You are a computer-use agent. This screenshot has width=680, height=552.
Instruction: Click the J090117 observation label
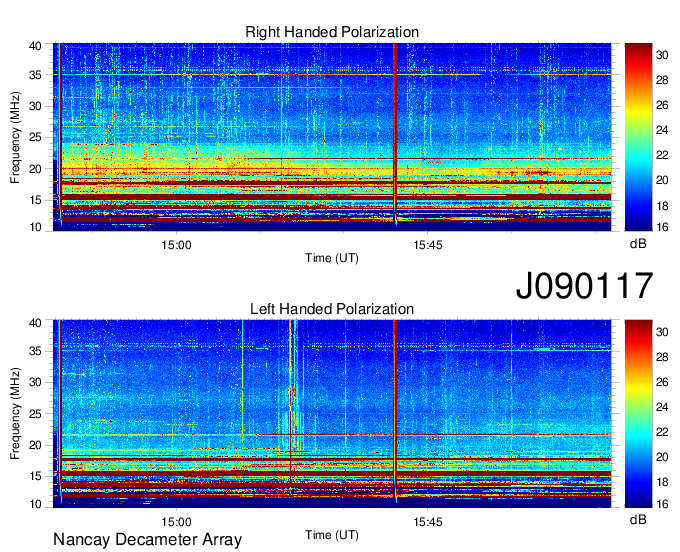pyautogui.click(x=584, y=285)
